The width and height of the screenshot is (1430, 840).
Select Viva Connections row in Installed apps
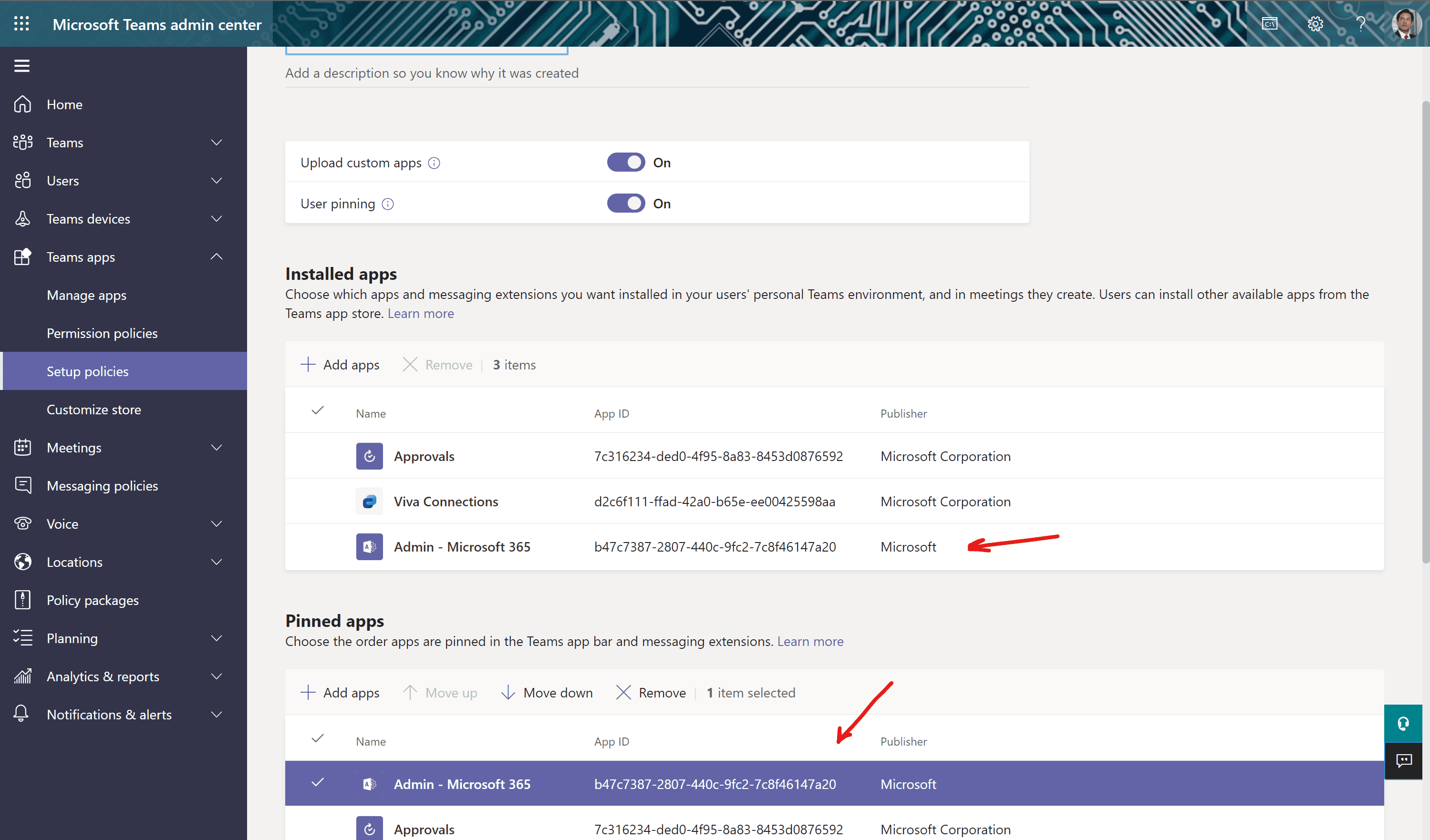(x=834, y=502)
